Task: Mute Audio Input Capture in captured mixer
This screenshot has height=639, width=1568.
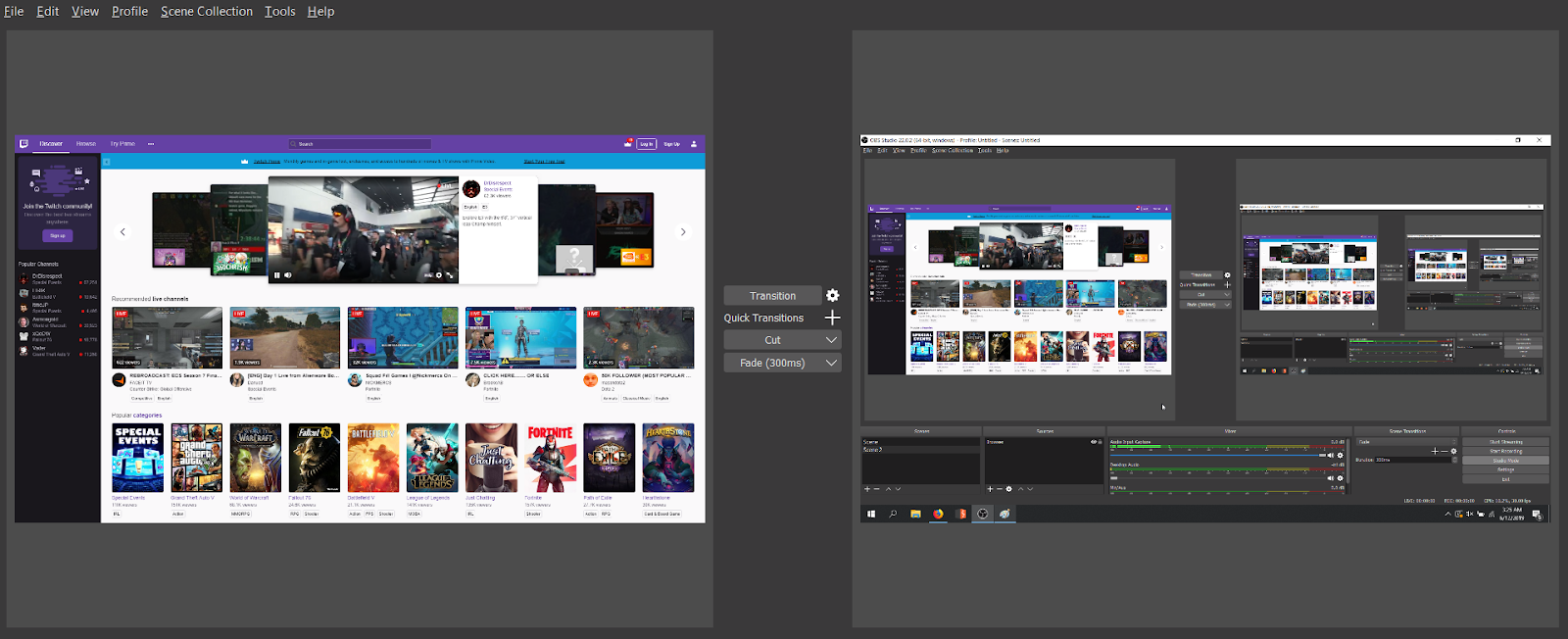Action: pos(1331,455)
